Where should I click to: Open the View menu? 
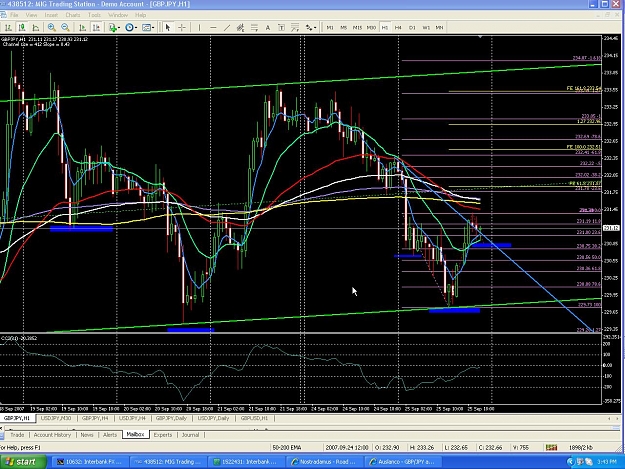tap(31, 15)
